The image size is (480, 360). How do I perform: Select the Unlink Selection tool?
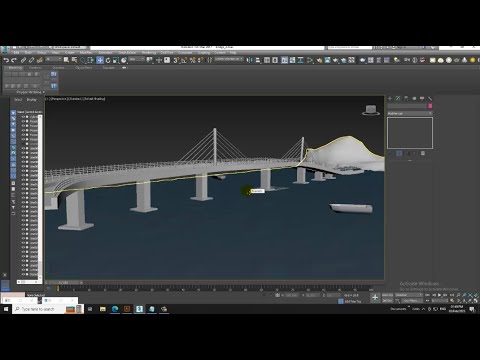pos(31,60)
